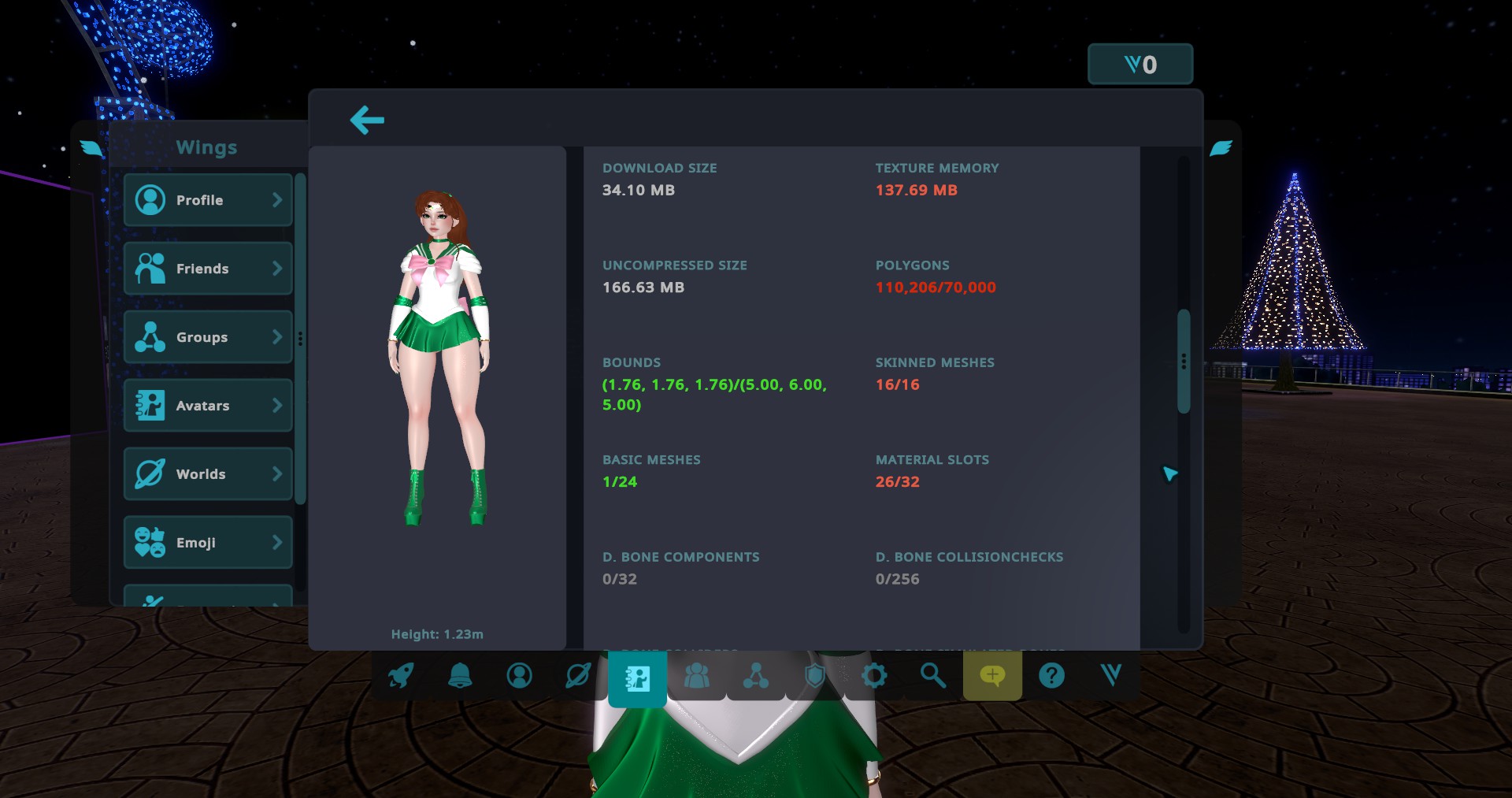Screen dimensions: 1512x798
Task: Click the 34.10 MB download size value
Action: pos(639,190)
